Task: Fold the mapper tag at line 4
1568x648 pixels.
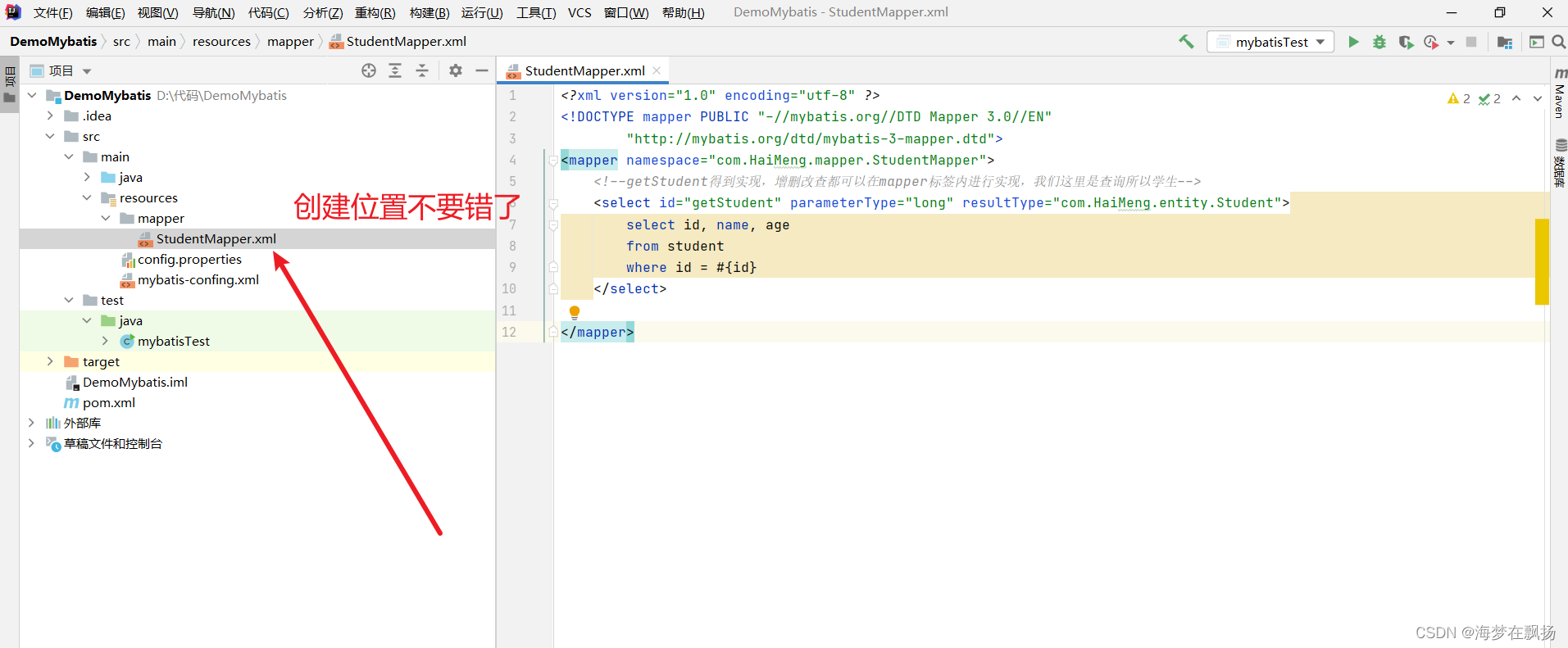Action: 553,160
